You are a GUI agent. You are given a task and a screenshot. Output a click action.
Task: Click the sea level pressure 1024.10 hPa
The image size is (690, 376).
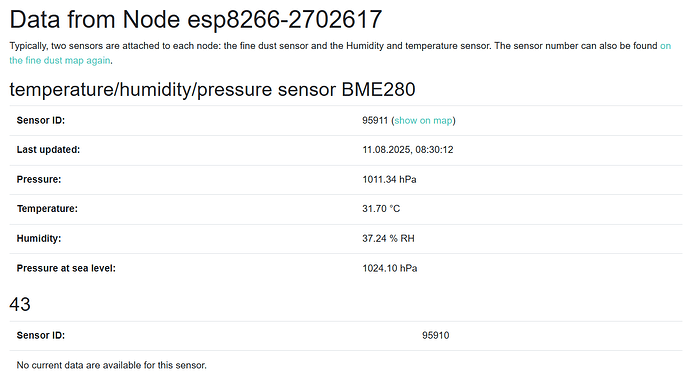pos(389,268)
